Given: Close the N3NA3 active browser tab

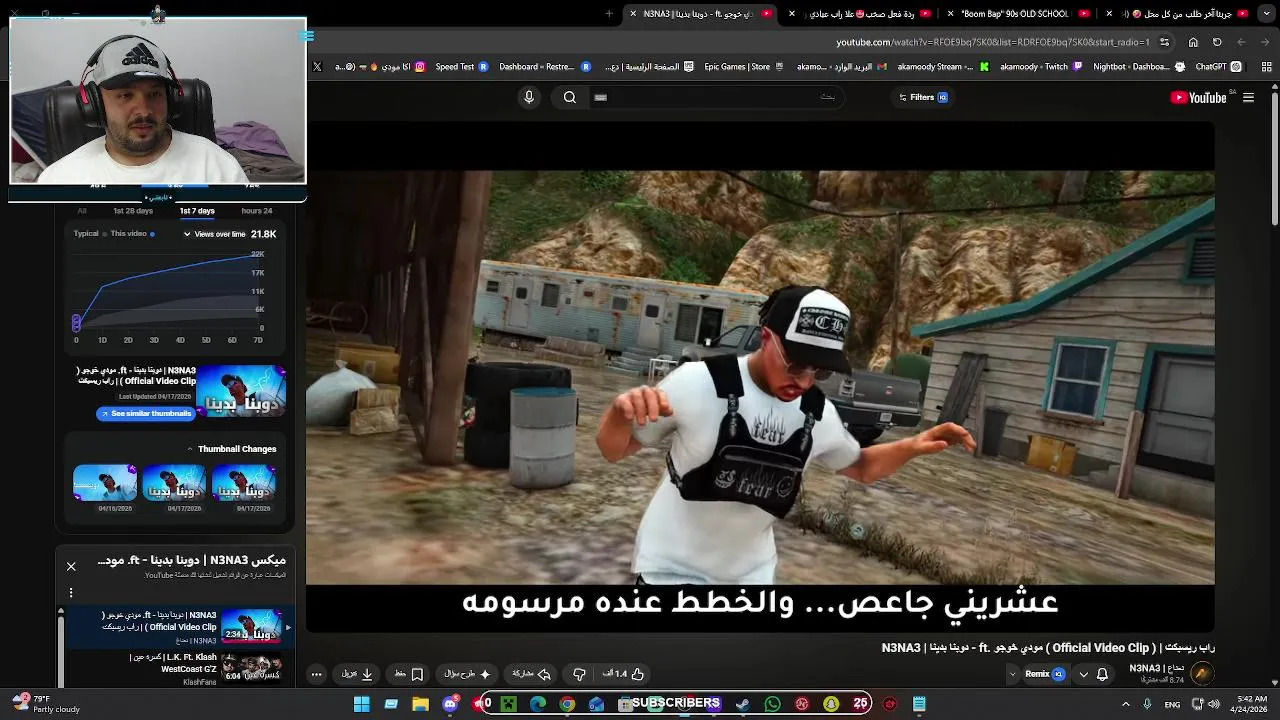Looking at the screenshot, I should (x=633, y=13).
